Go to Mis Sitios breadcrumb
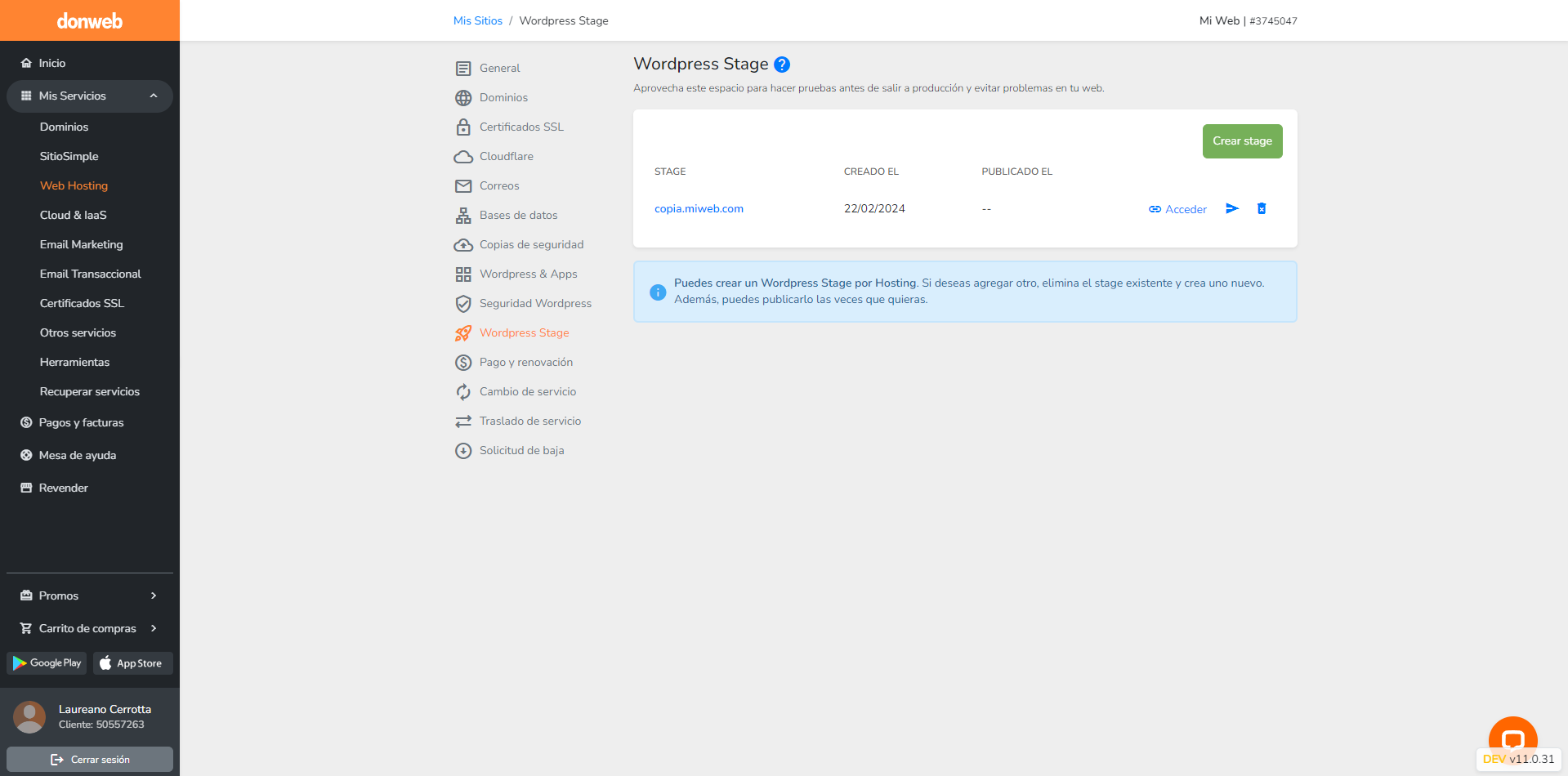The image size is (1568, 776). coord(478,20)
